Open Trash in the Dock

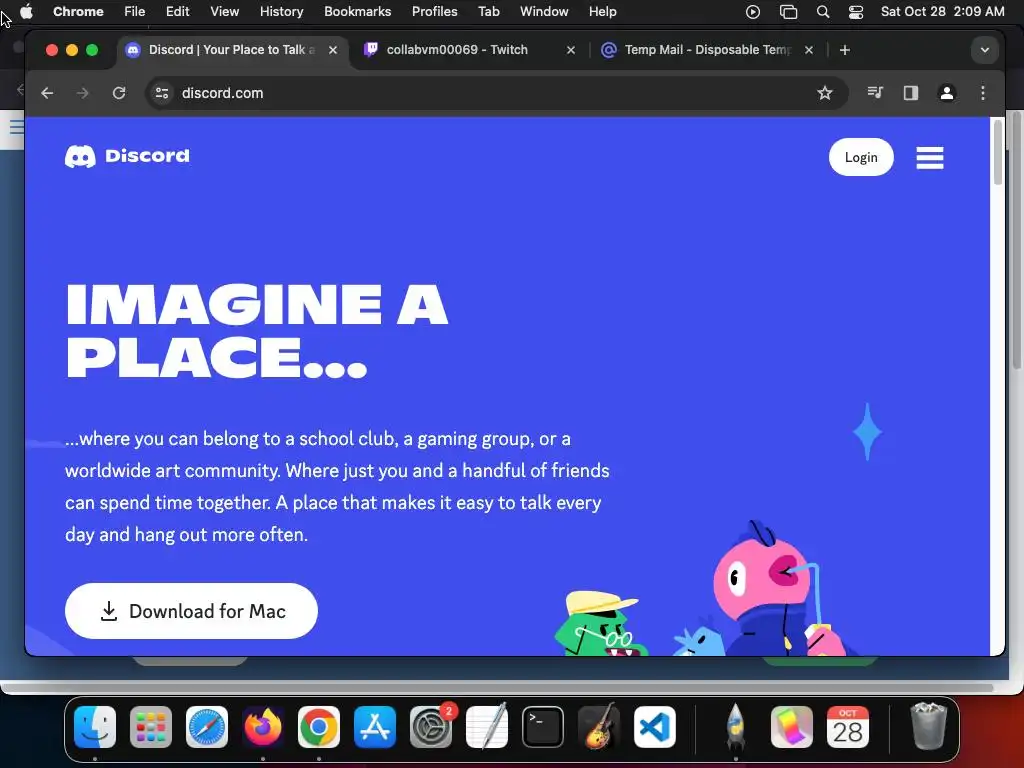point(928,727)
